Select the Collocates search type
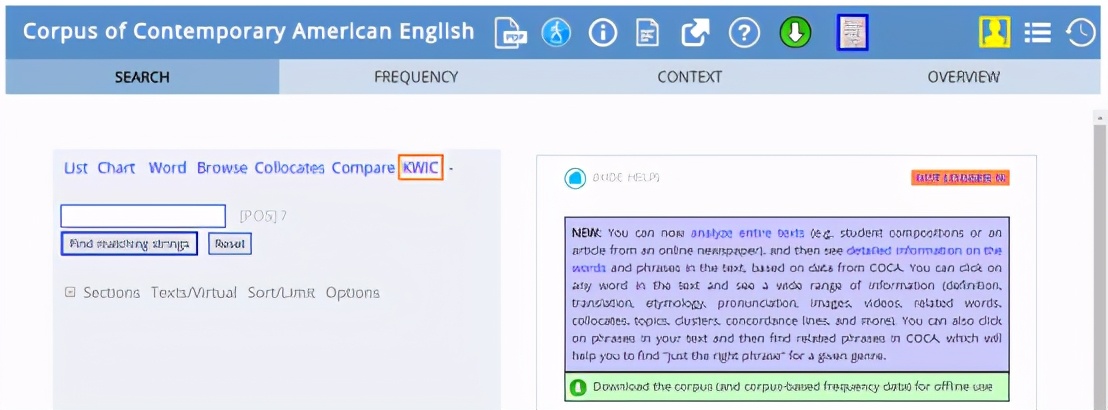The image size is (1108, 410). 290,168
